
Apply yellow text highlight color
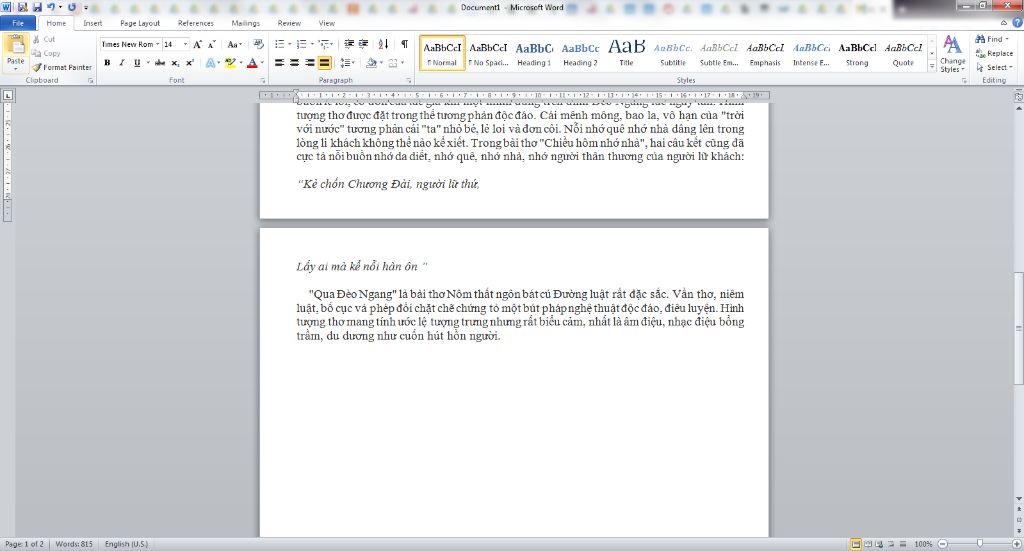230,63
